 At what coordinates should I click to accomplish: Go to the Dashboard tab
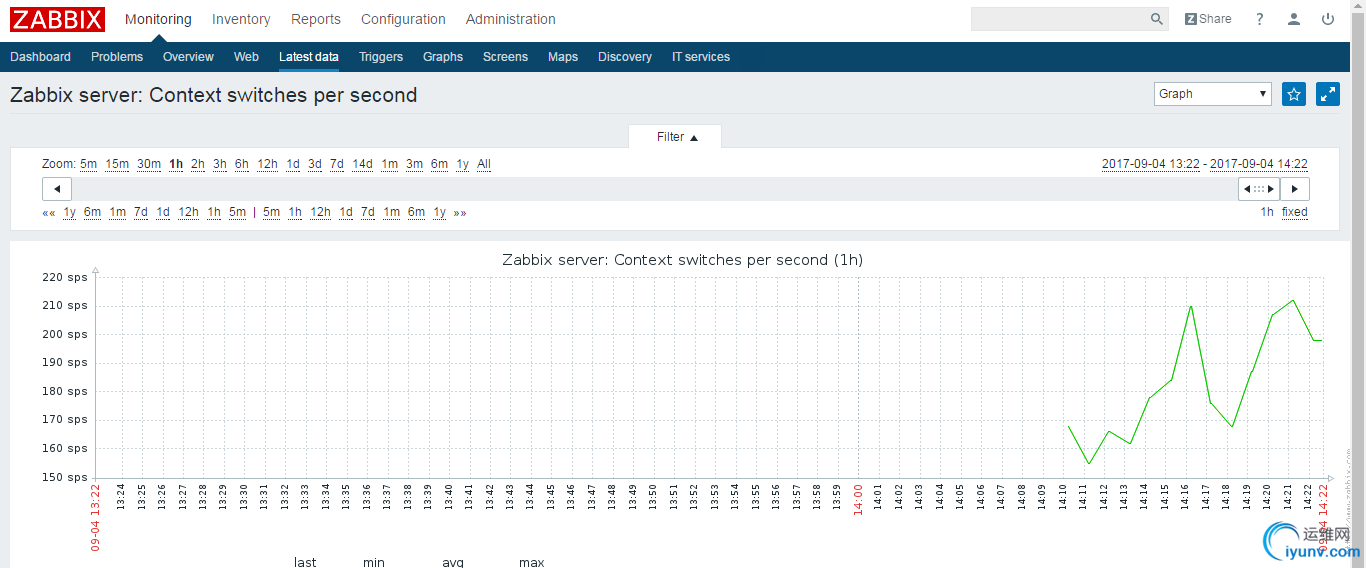tap(40, 57)
